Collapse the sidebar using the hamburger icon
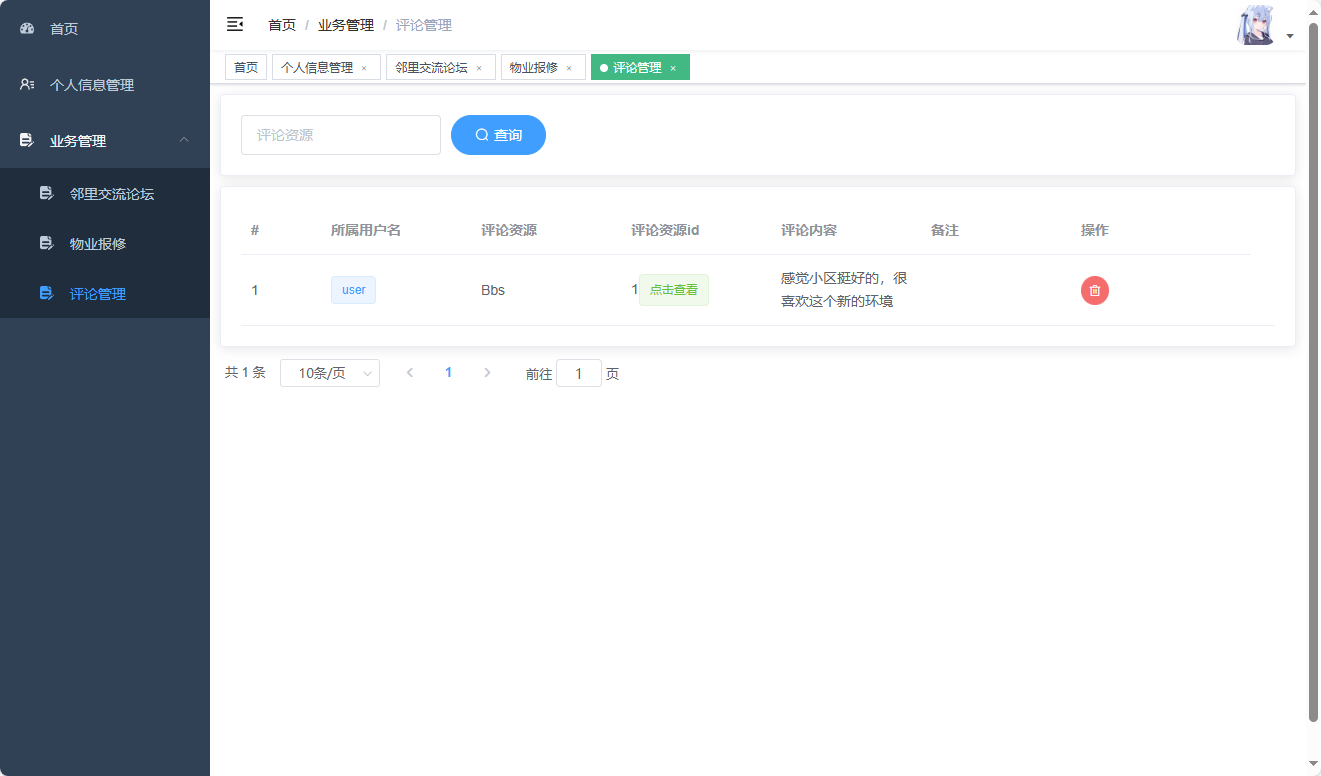The height and width of the screenshot is (776, 1321). click(x=235, y=24)
